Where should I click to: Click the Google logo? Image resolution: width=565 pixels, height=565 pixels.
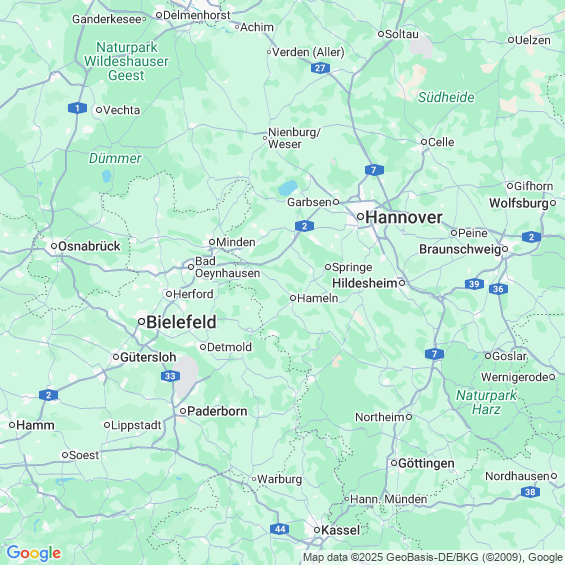tap(34, 553)
